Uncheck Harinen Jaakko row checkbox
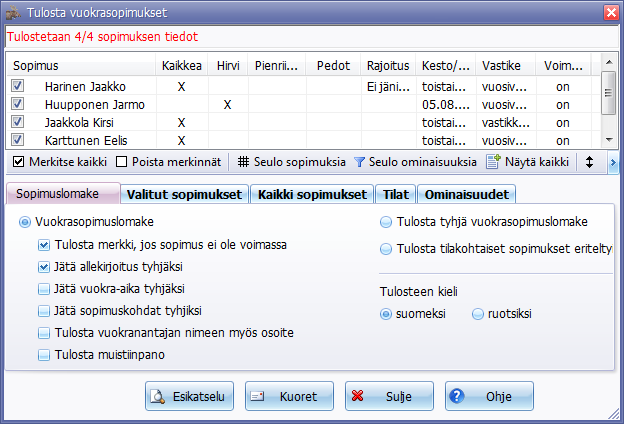The height and width of the screenshot is (424, 624). click(18, 86)
